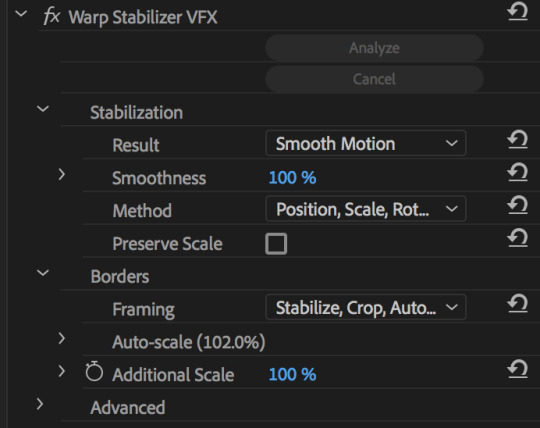The height and width of the screenshot is (428, 540).
Task: Open the Framing dropdown
Action: tap(366, 307)
